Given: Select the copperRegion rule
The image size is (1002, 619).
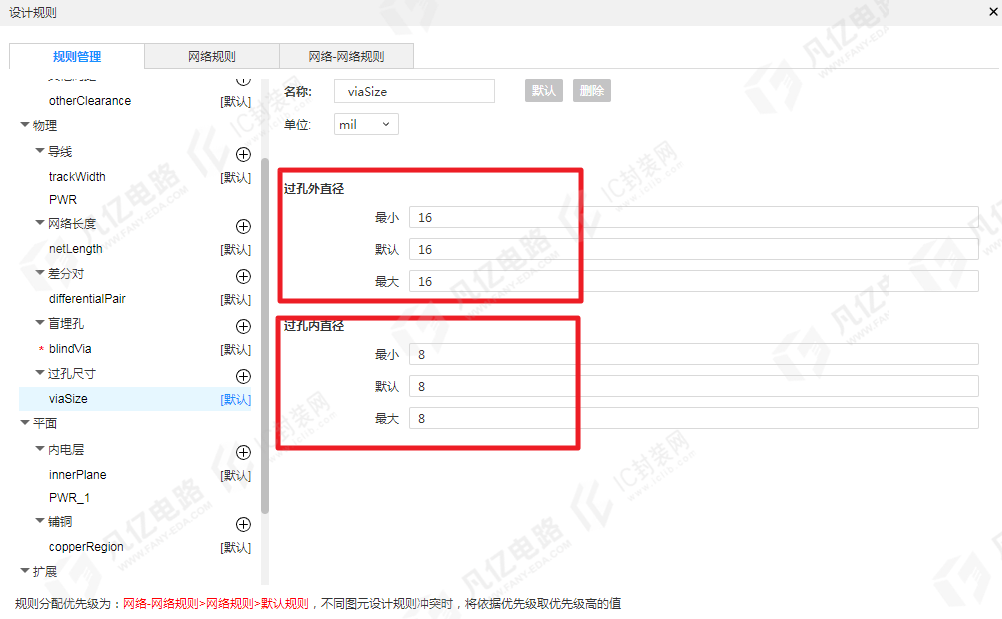Looking at the screenshot, I should [x=86, y=547].
